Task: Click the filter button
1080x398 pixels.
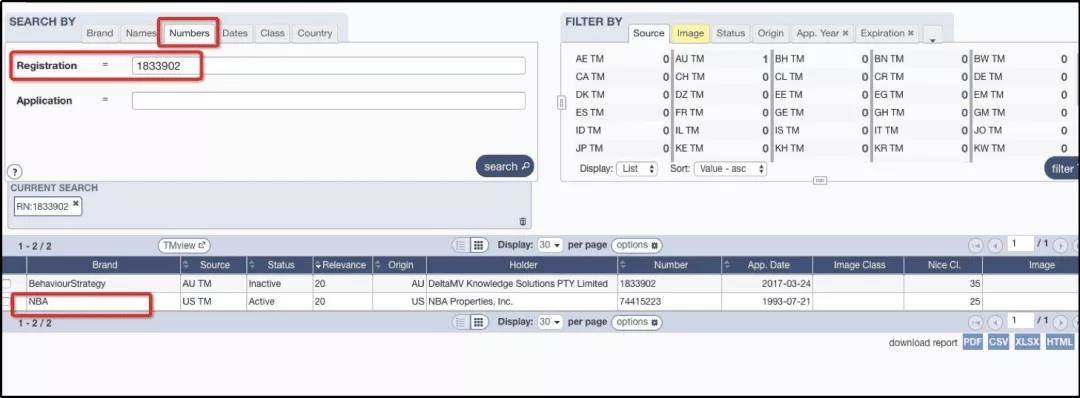Action: [1063, 169]
